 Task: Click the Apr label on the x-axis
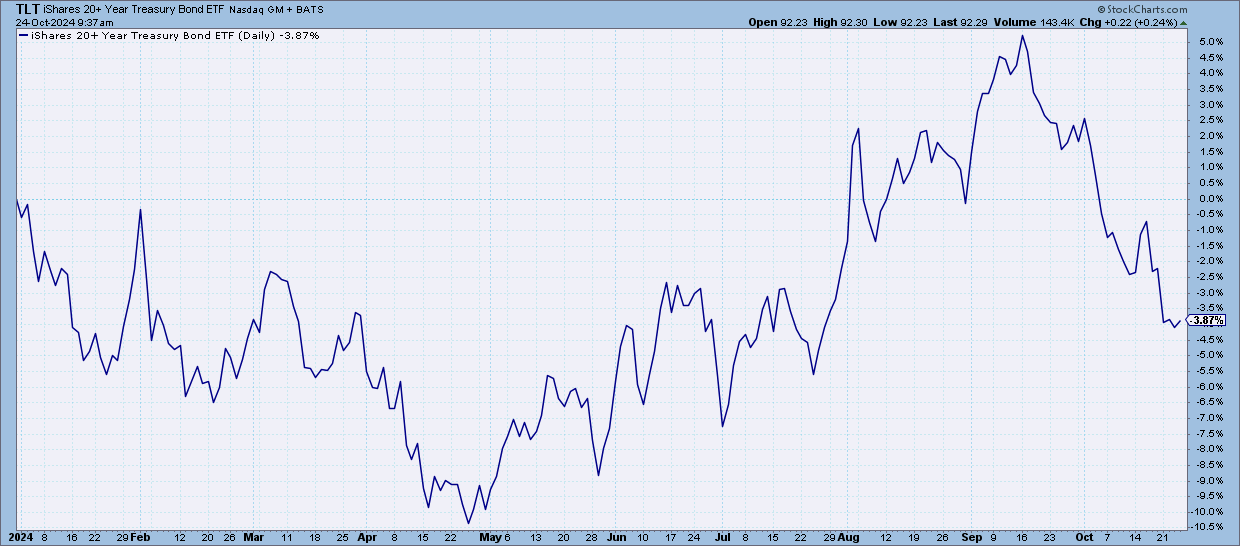[x=369, y=536]
